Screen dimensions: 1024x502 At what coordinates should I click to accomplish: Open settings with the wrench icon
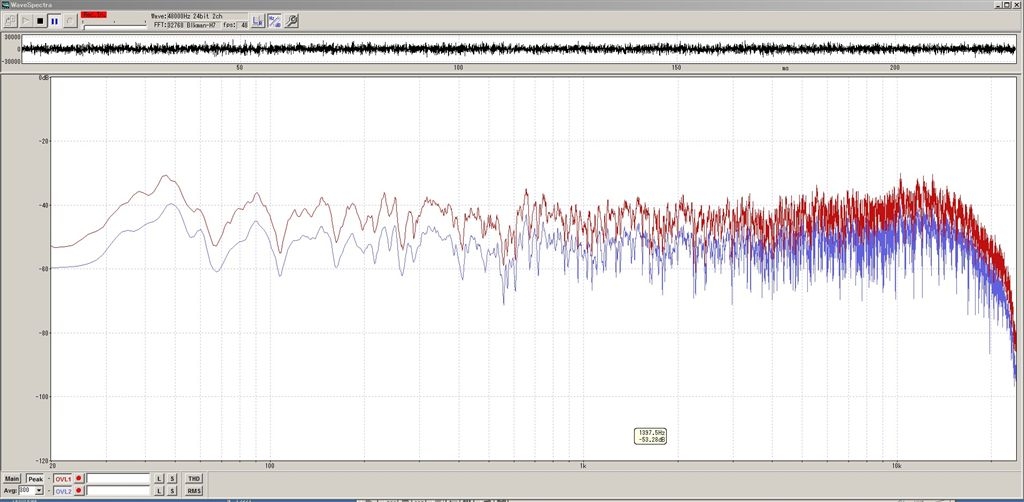(x=291, y=21)
